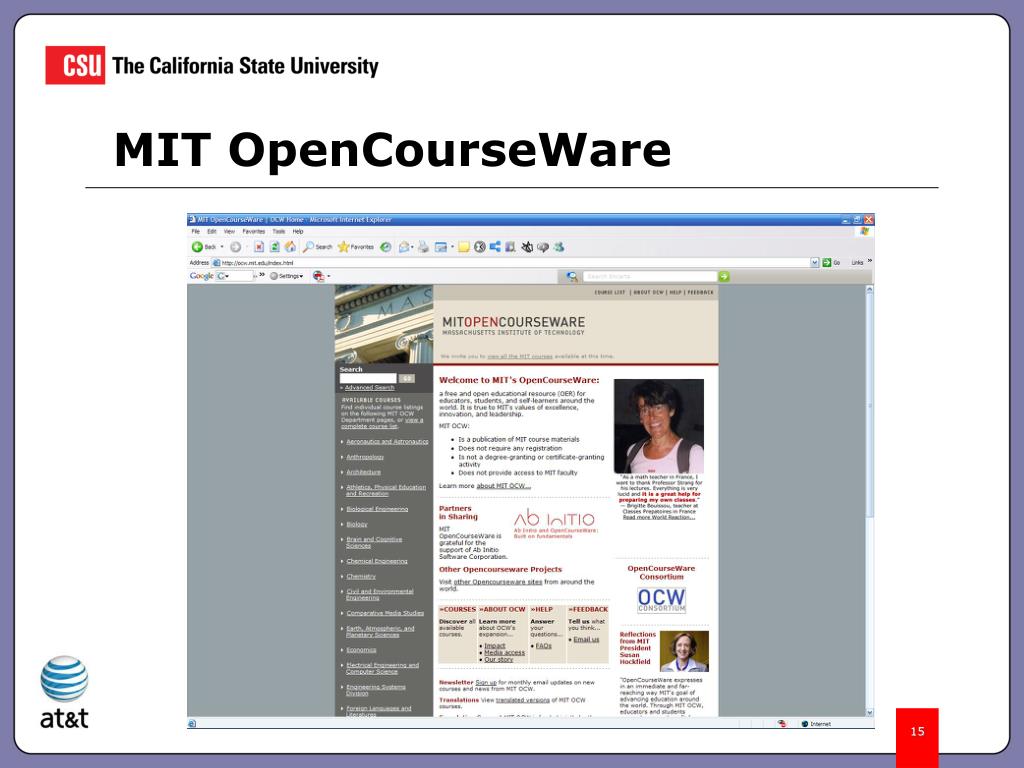
Task: Click newsletter Sign up link
Action: pos(486,682)
